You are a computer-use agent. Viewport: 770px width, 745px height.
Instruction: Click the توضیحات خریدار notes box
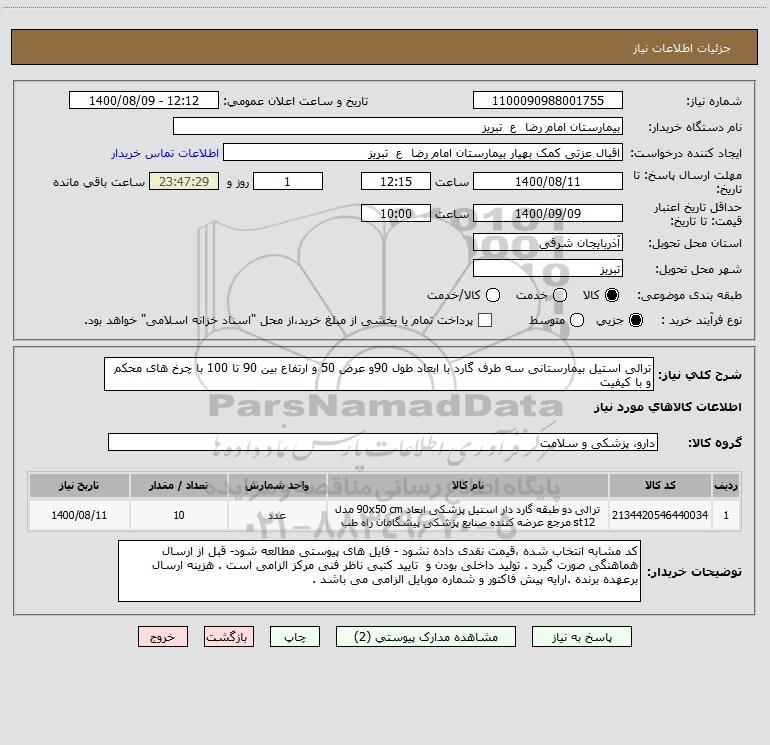379,571
